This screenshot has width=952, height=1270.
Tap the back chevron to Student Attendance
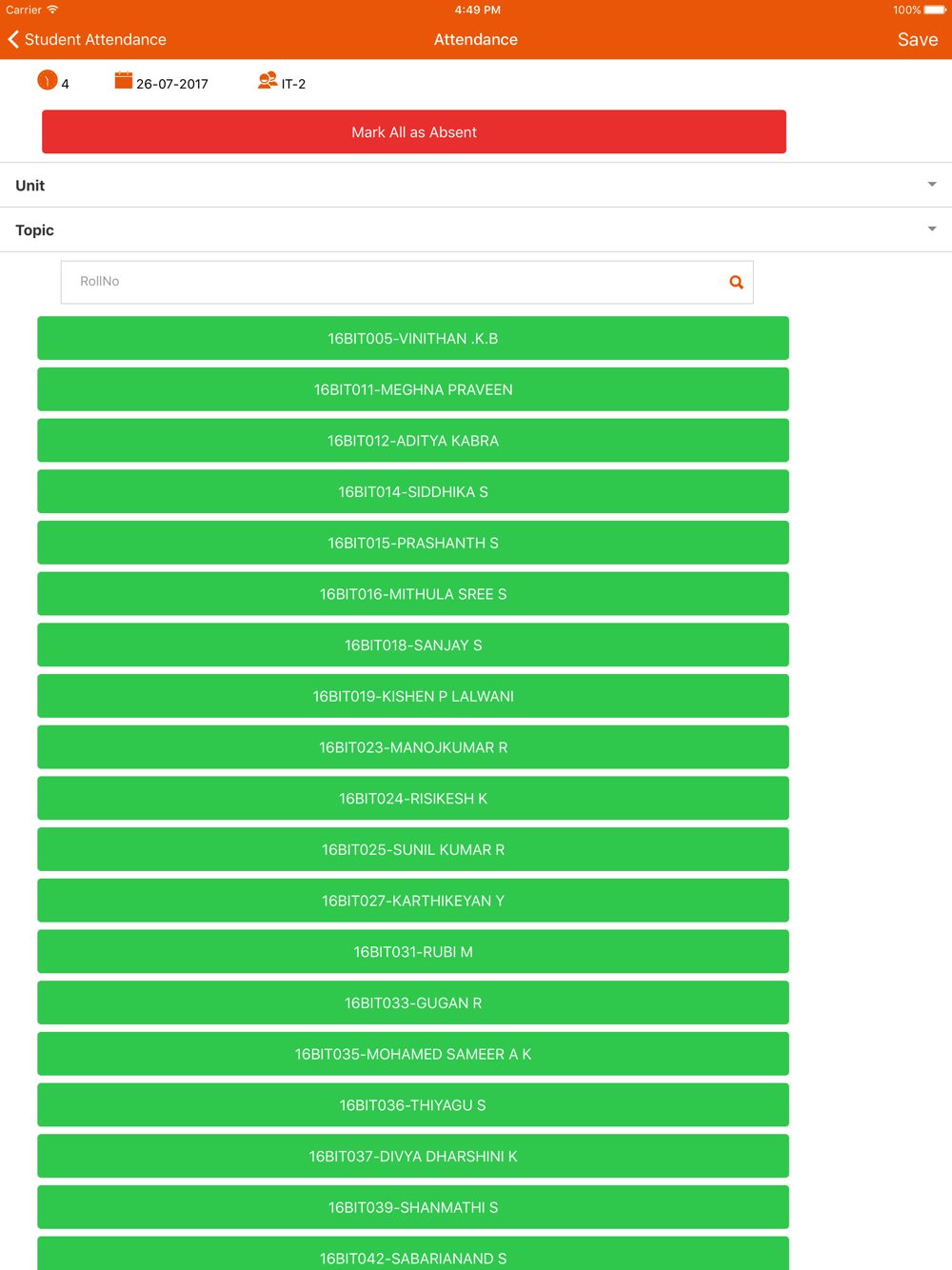(13, 39)
